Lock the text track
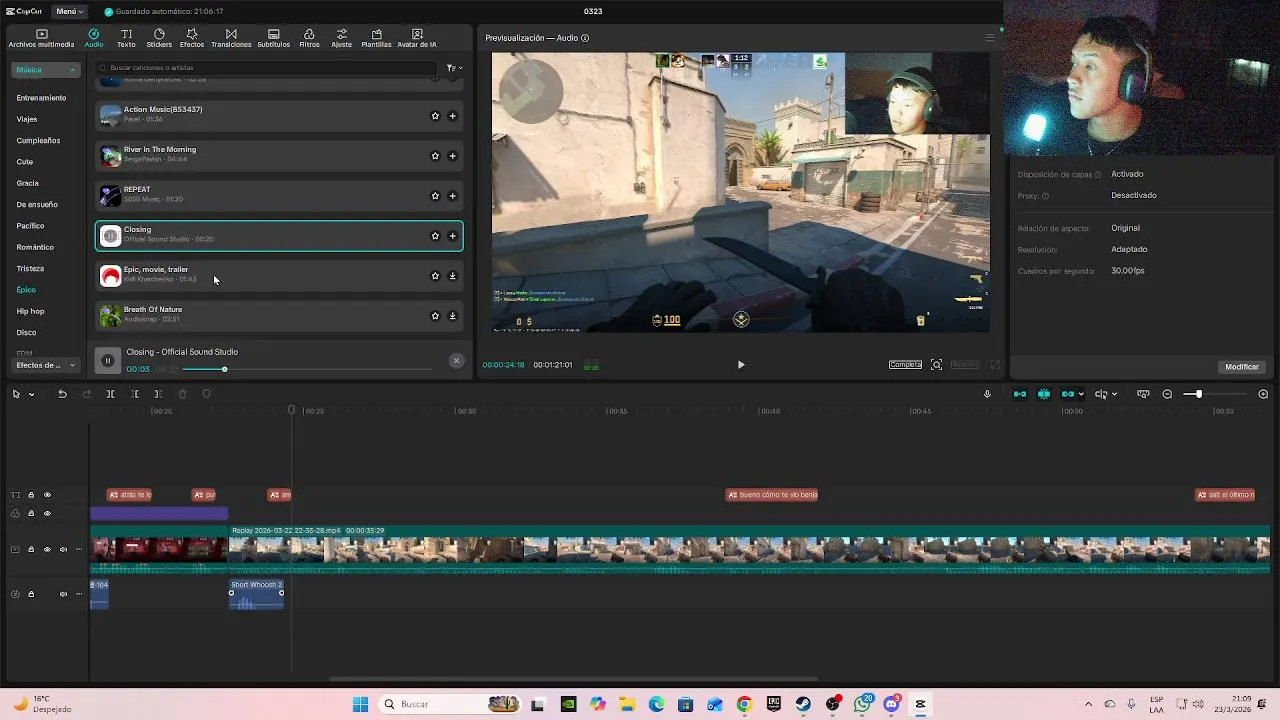1280x720 pixels. tap(31, 495)
